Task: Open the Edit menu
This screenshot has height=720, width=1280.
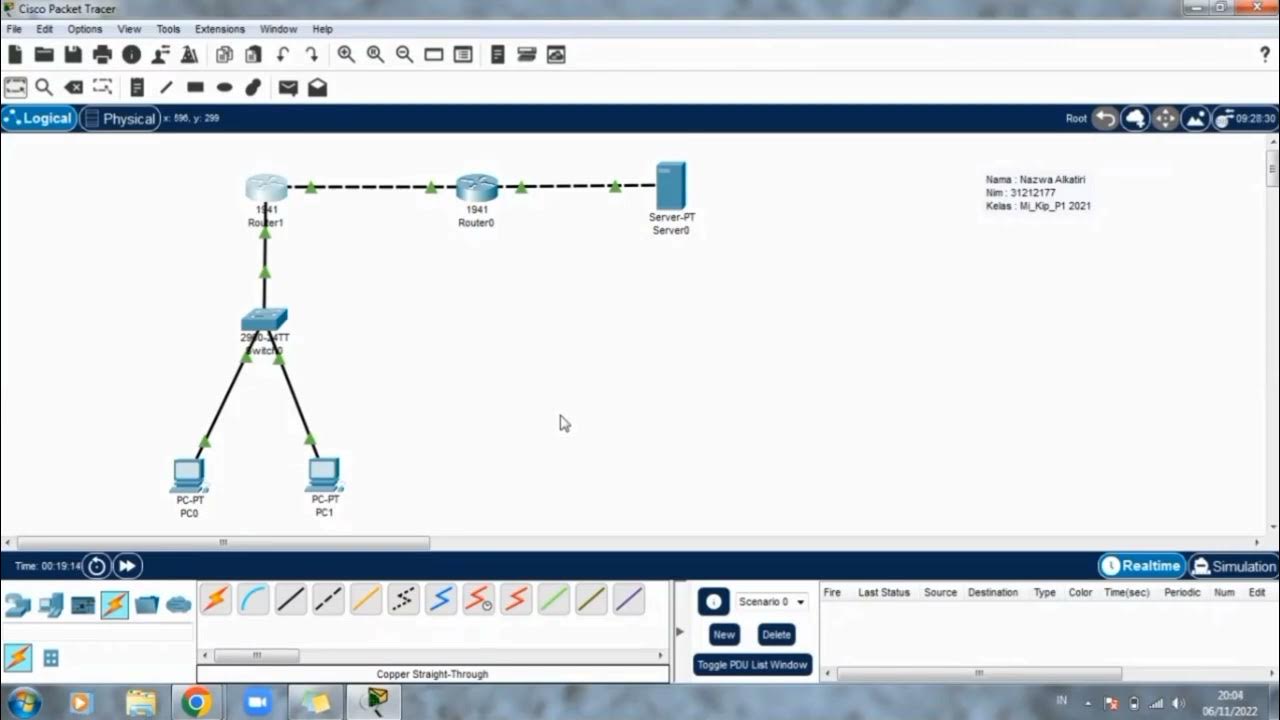Action: 45,29
